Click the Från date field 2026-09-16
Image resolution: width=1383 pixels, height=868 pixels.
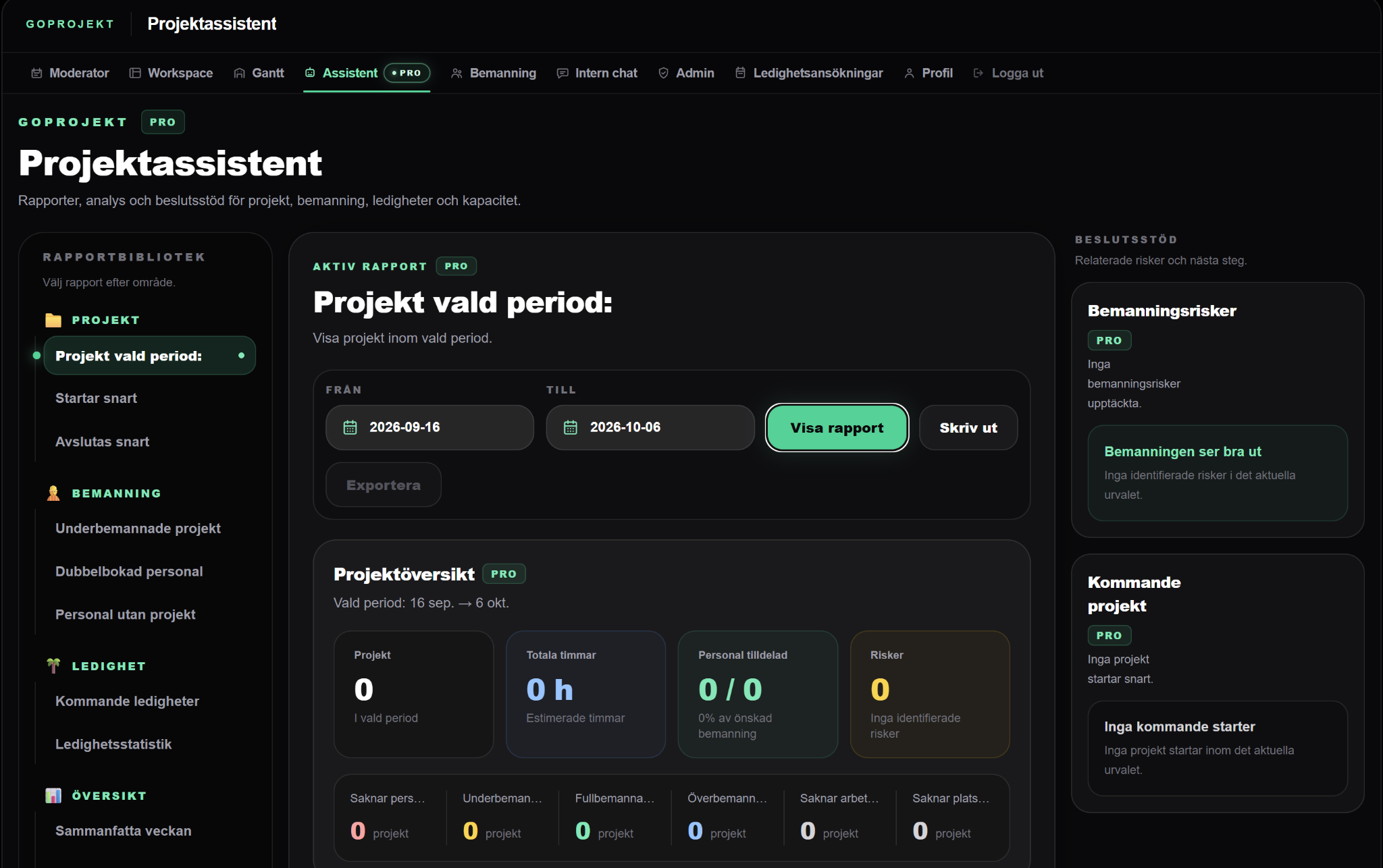pyautogui.click(x=429, y=427)
